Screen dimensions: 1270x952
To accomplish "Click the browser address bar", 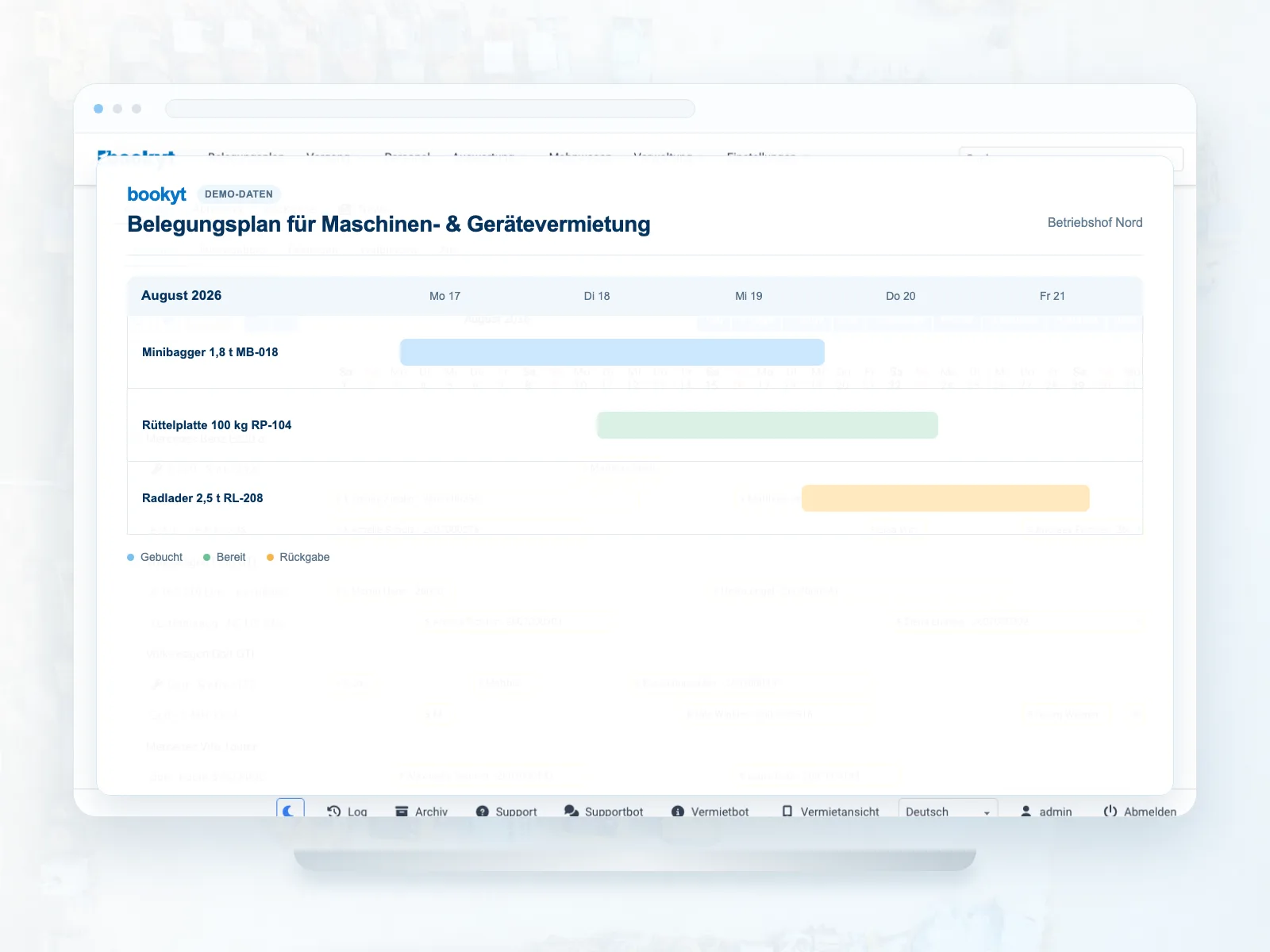I will coord(430,109).
